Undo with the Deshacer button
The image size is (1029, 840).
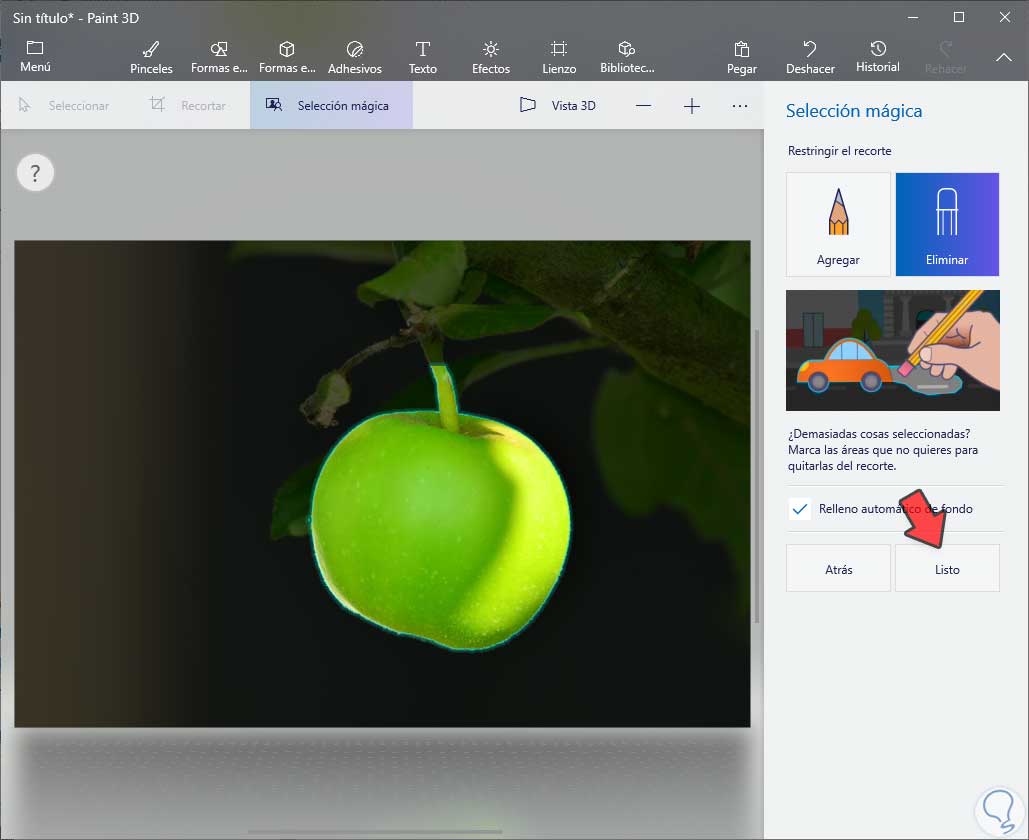click(810, 58)
